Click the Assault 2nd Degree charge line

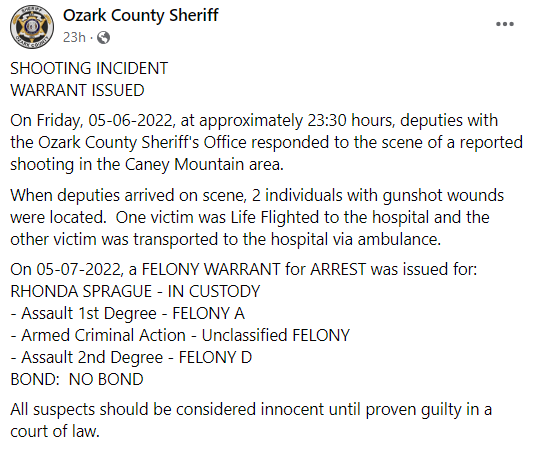tap(131, 358)
